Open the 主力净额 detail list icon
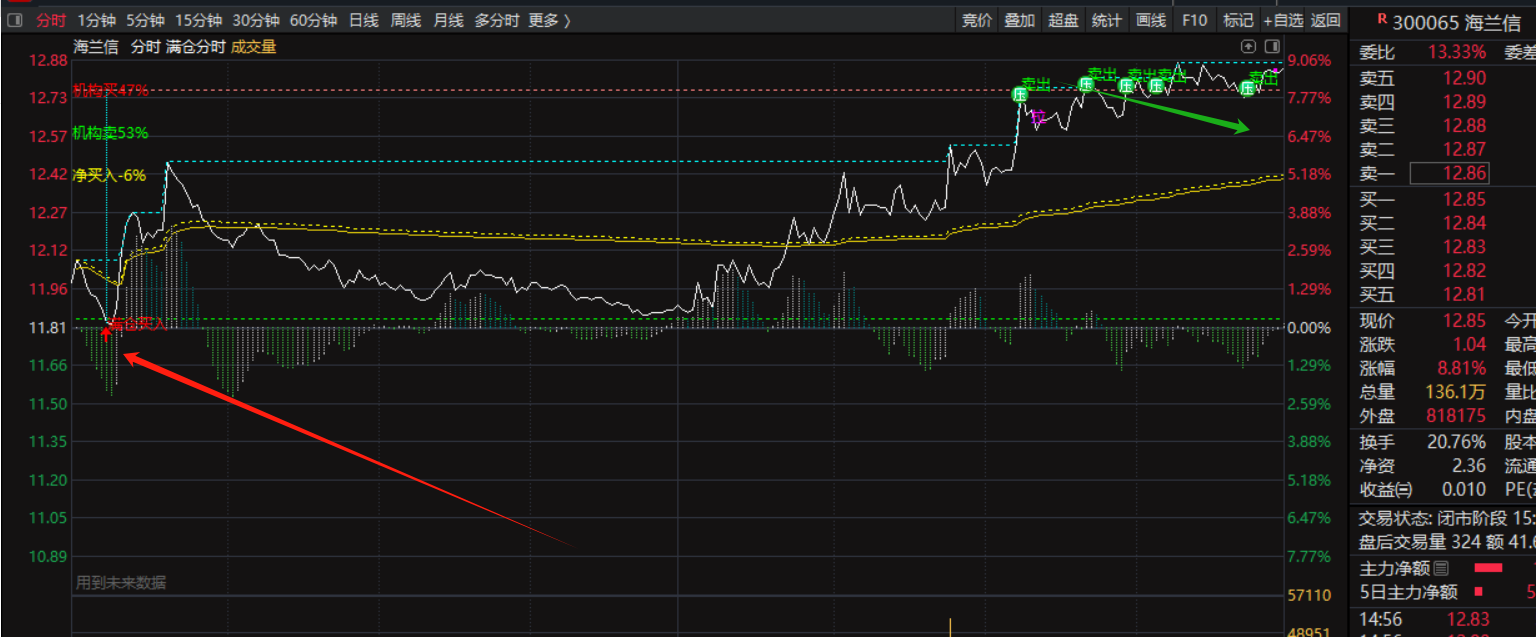 pyautogui.click(x=1441, y=569)
